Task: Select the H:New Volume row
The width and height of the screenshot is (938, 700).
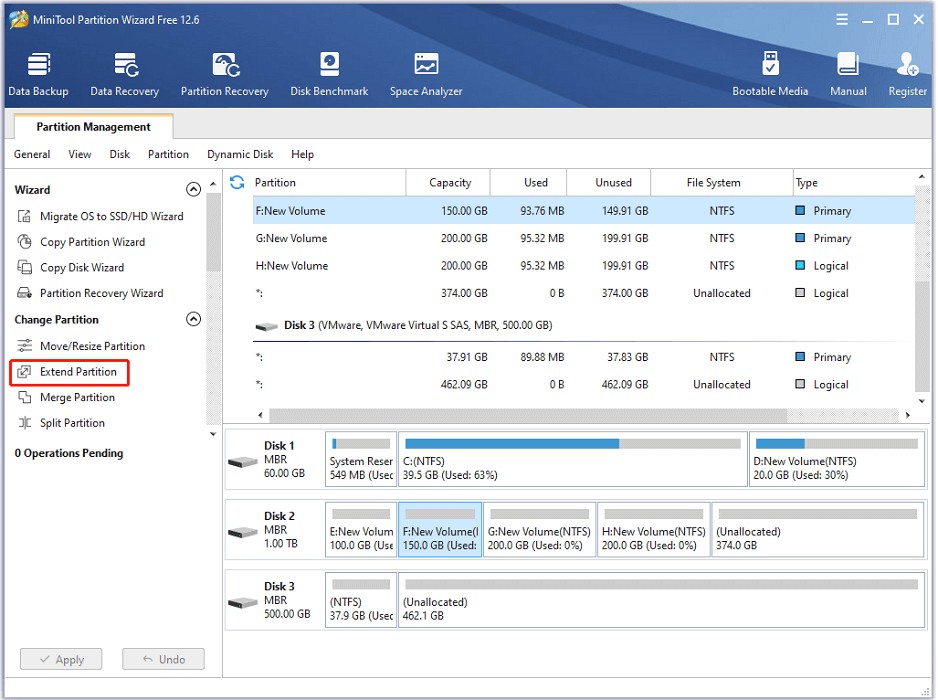Action: coord(584,266)
